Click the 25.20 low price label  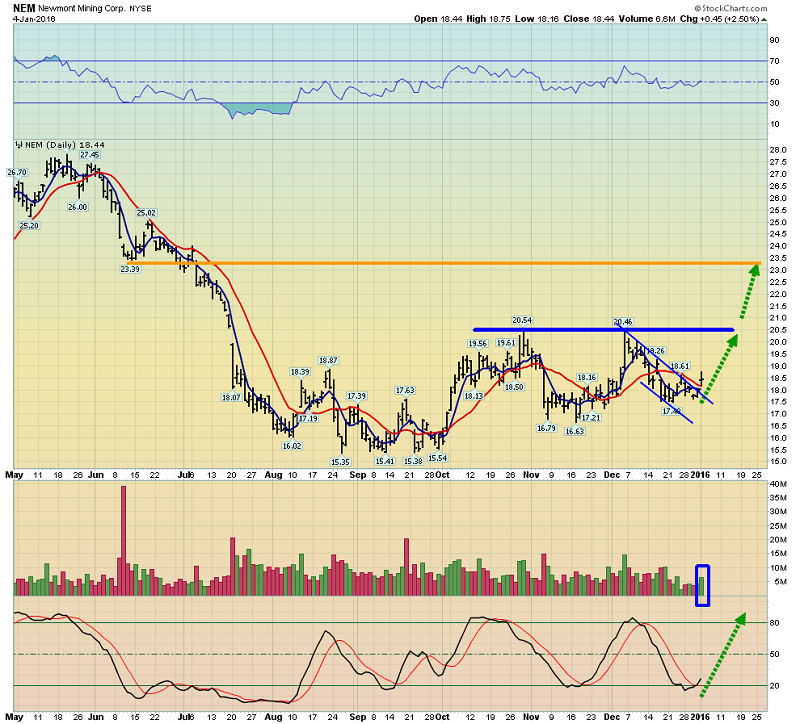click(29, 226)
